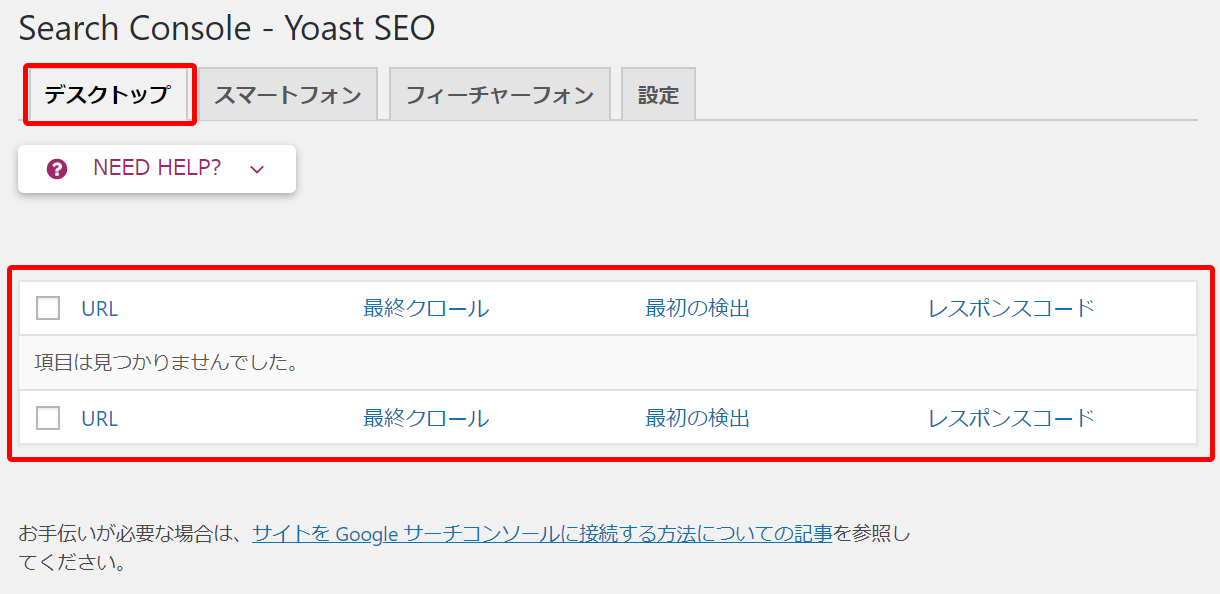Sort by レスポンスコード in the header row
Viewport: 1220px width, 594px height.
click(x=1011, y=308)
